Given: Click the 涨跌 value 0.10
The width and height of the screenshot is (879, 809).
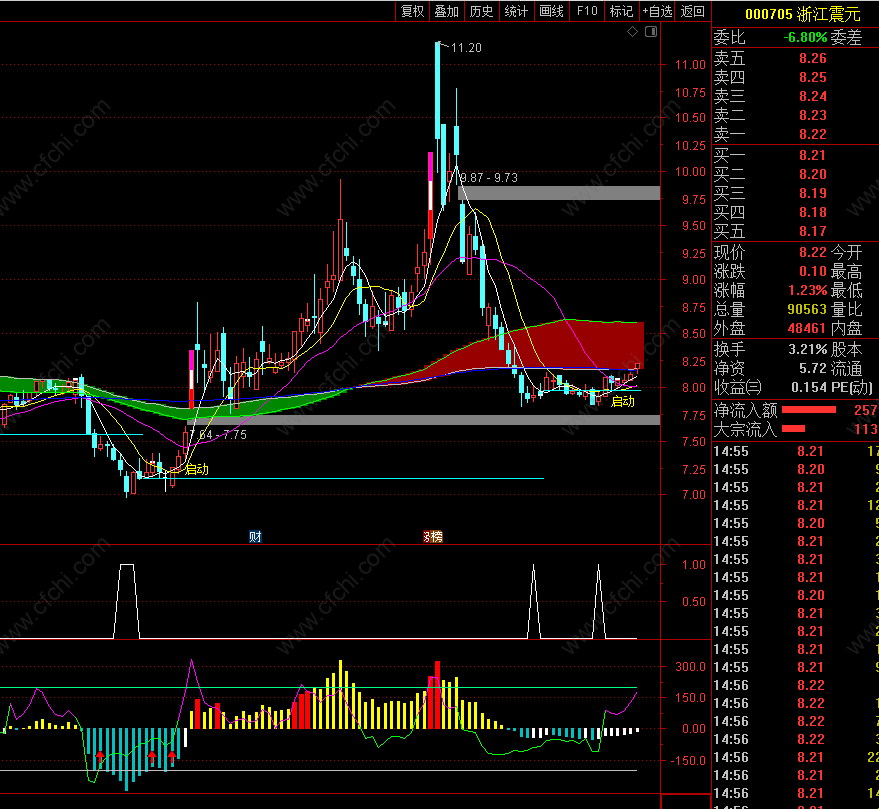Looking at the screenshot, I should 813,271.
